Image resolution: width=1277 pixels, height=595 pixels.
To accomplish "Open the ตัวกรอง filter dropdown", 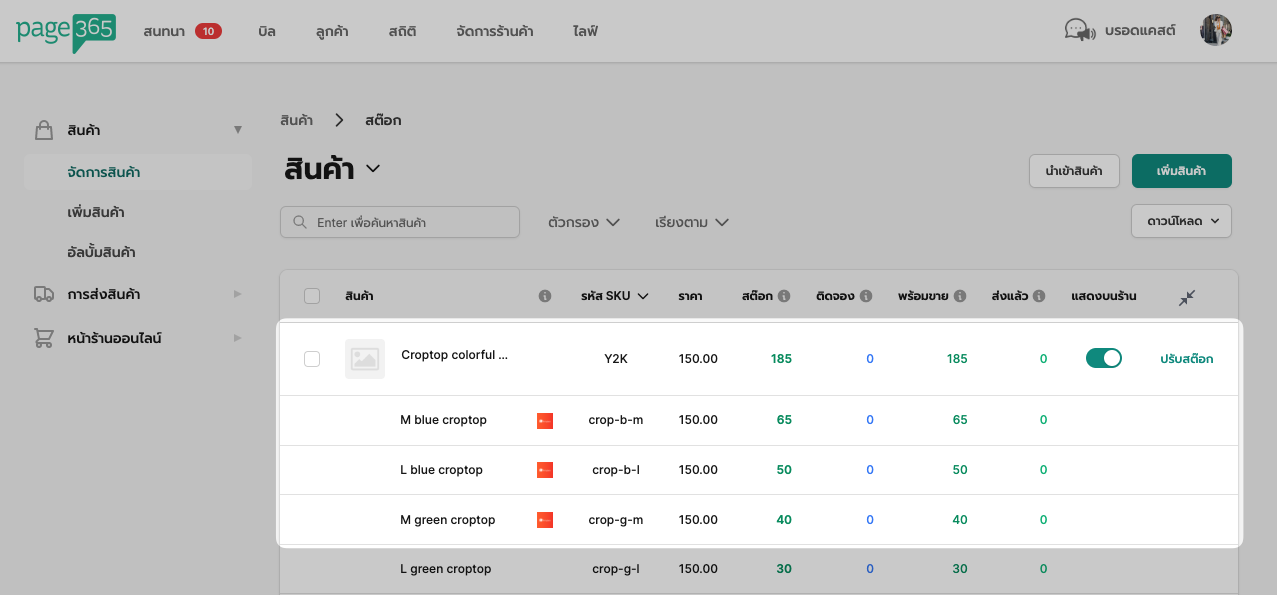I will click(x=584, y=222).
